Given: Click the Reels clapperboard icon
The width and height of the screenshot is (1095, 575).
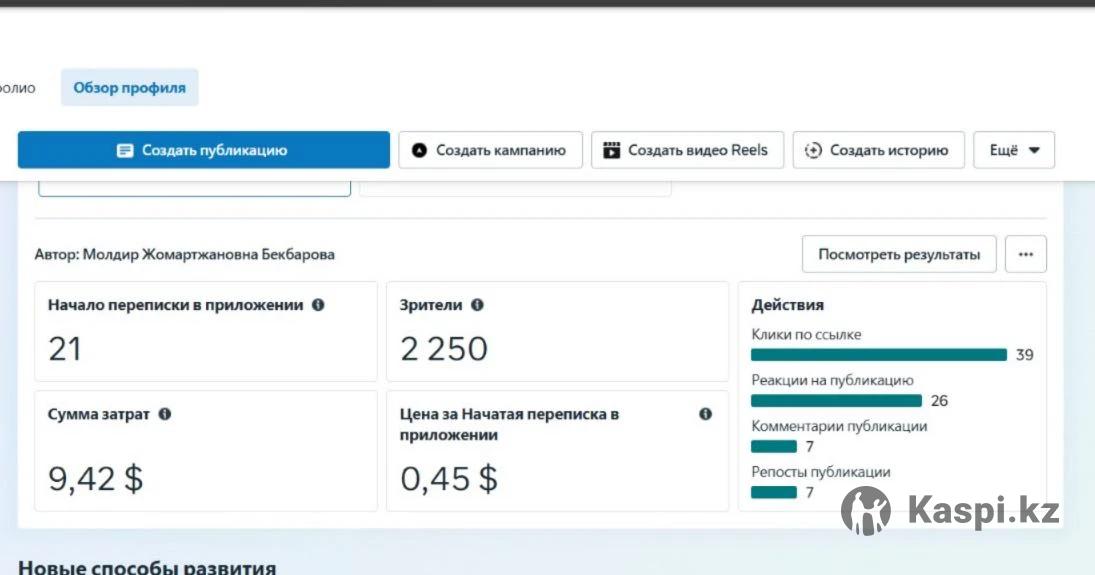Looking at the screenshot, I should coord(612,150).
